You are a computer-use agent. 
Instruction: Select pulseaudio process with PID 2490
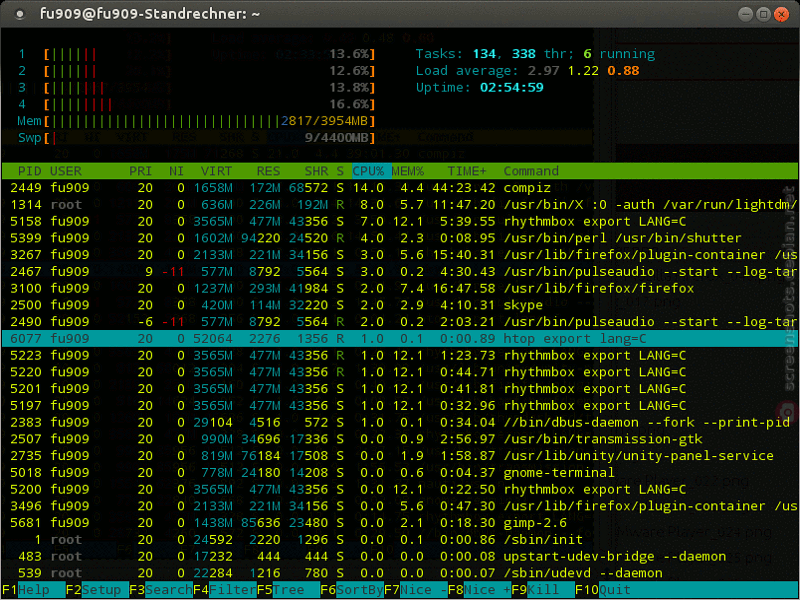400,321
